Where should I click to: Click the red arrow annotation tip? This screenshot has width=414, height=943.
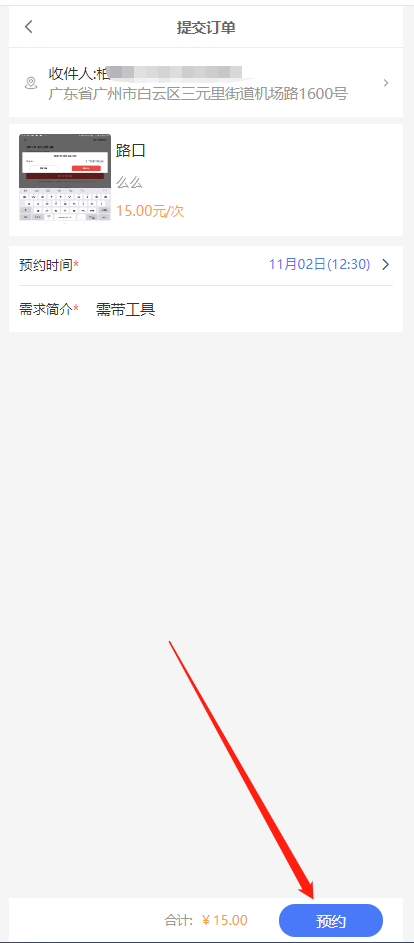[312, 897]
